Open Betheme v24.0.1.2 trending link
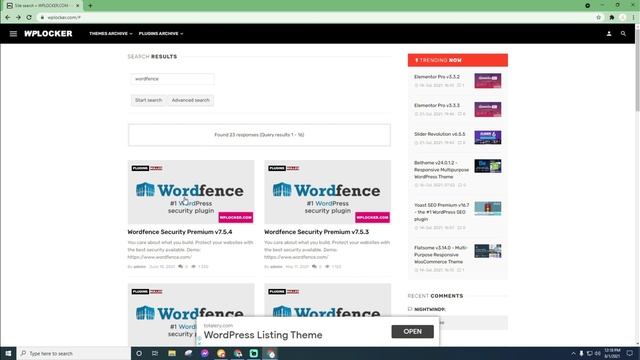The height and width of the screenshot is (360, 640). click(441, 170)
